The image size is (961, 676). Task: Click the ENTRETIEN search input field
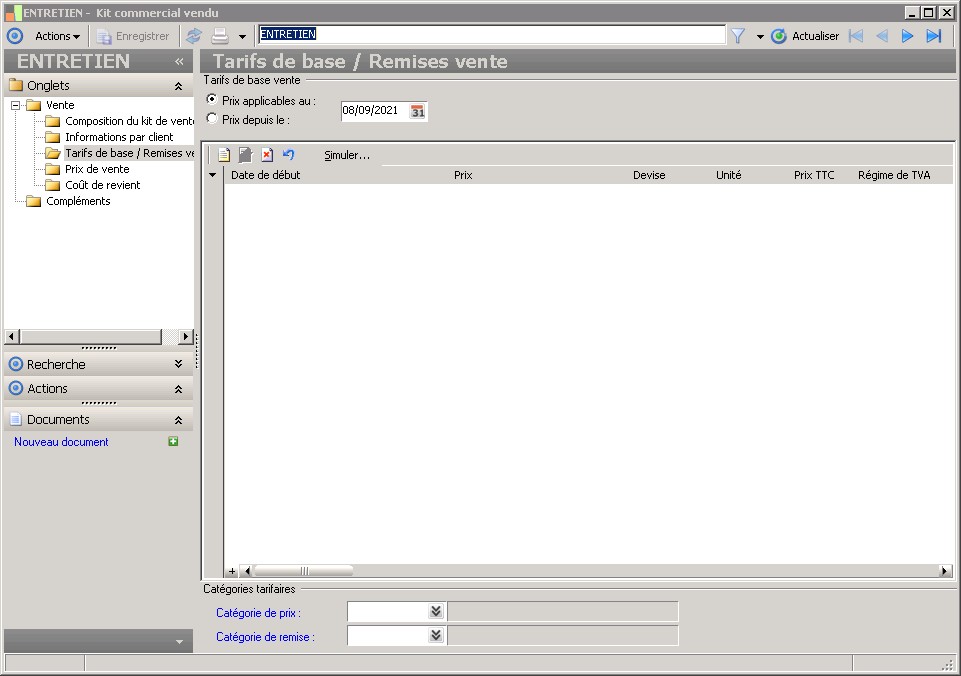(492, 34)
